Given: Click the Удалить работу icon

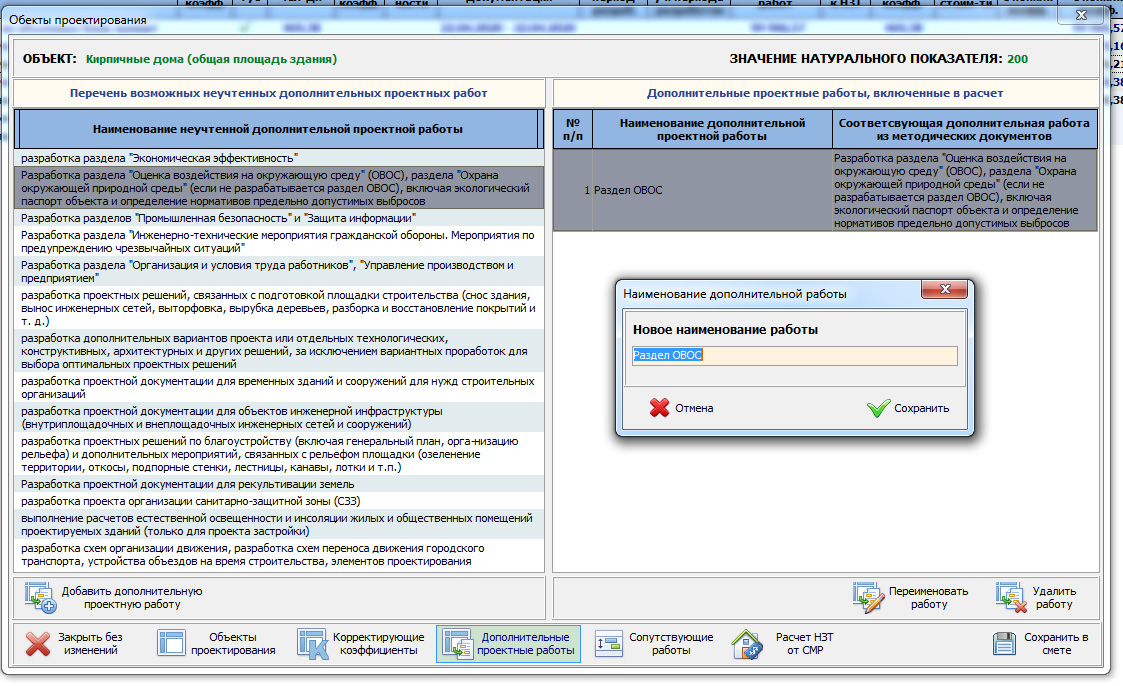Looking at the screenshot, I should tap(1011, 597).
